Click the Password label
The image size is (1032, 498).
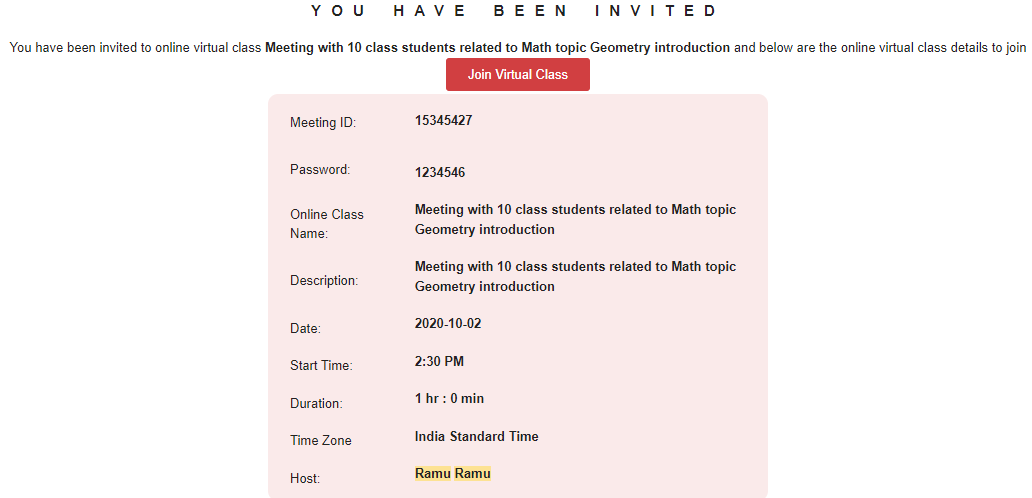click(x=321, y=169)
